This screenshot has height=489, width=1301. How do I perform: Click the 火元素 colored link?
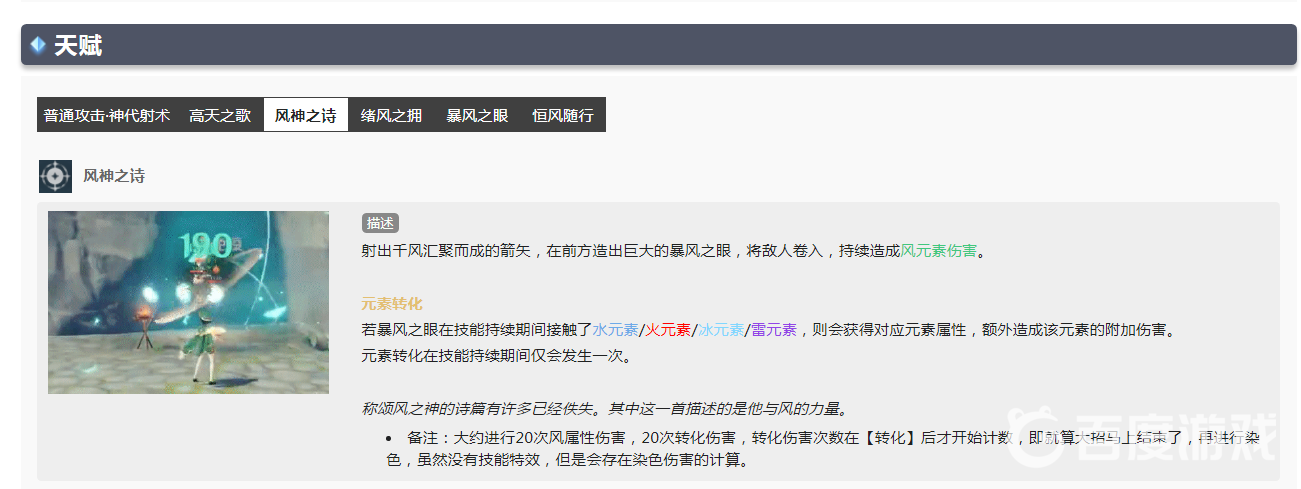pyautogui.click(x=668, y=329)
